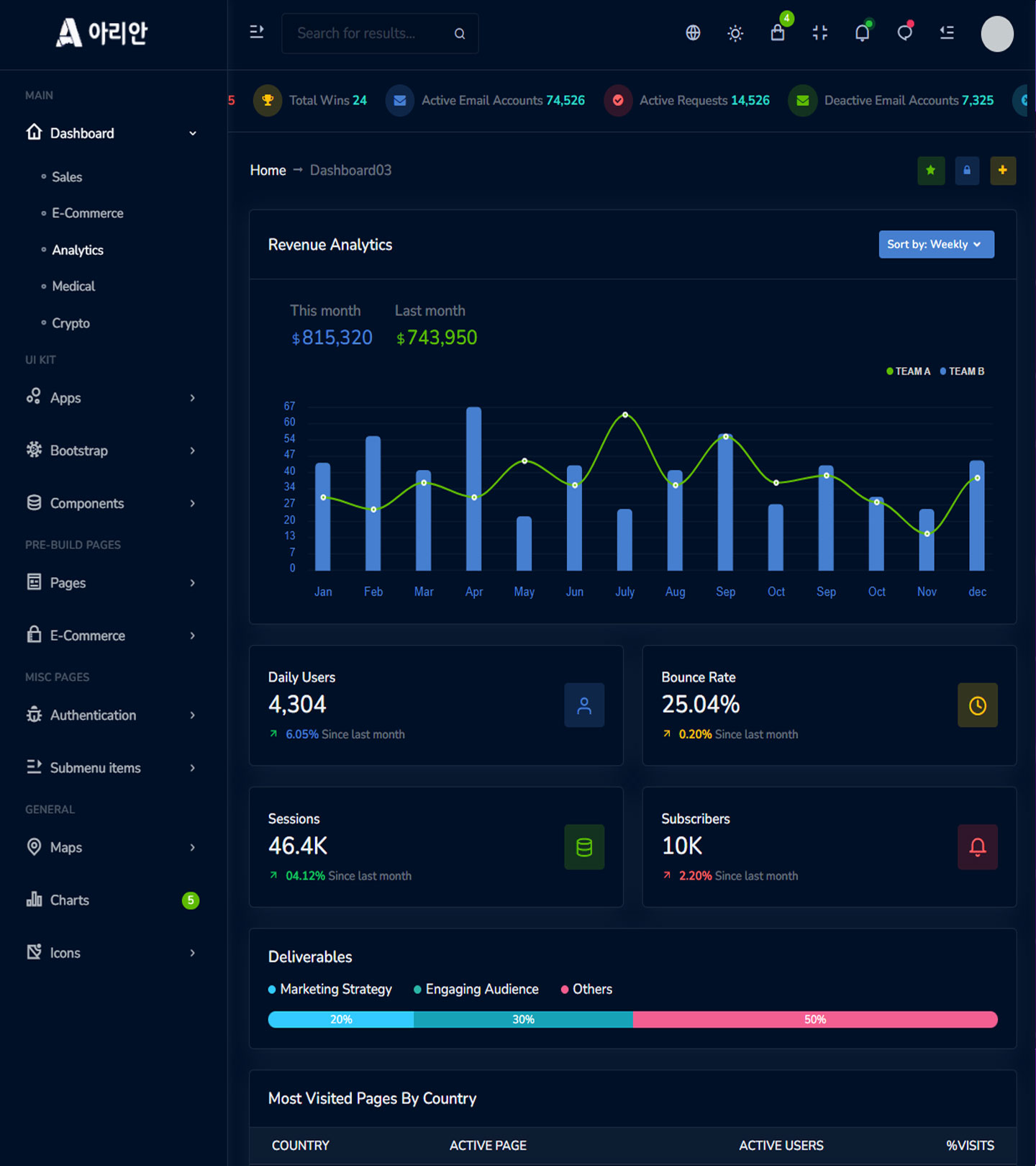Screen dimensions: 1036x1166
Task: Collapse the Dashboard menu chevron
Action: (193, 133)
